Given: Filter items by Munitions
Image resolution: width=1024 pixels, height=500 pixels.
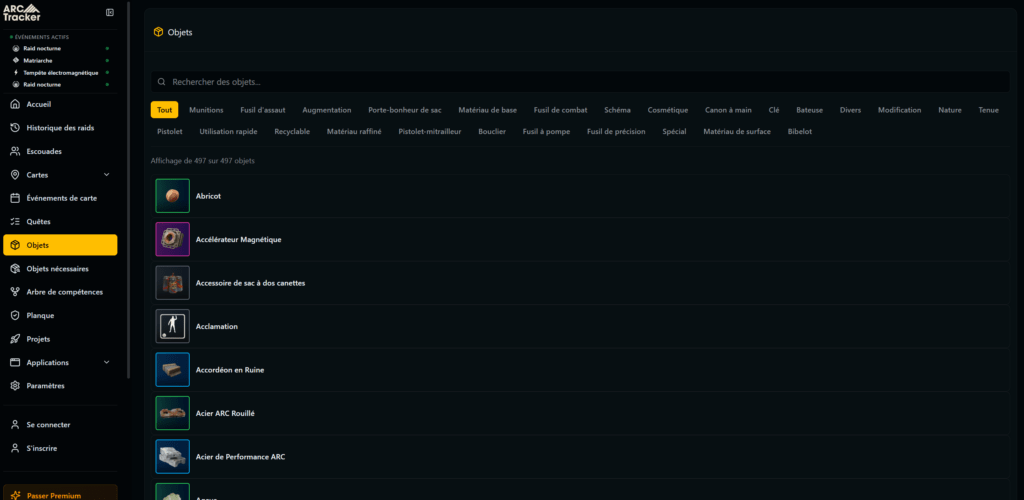Looking at the screenshot, I should tap(206, 110).
